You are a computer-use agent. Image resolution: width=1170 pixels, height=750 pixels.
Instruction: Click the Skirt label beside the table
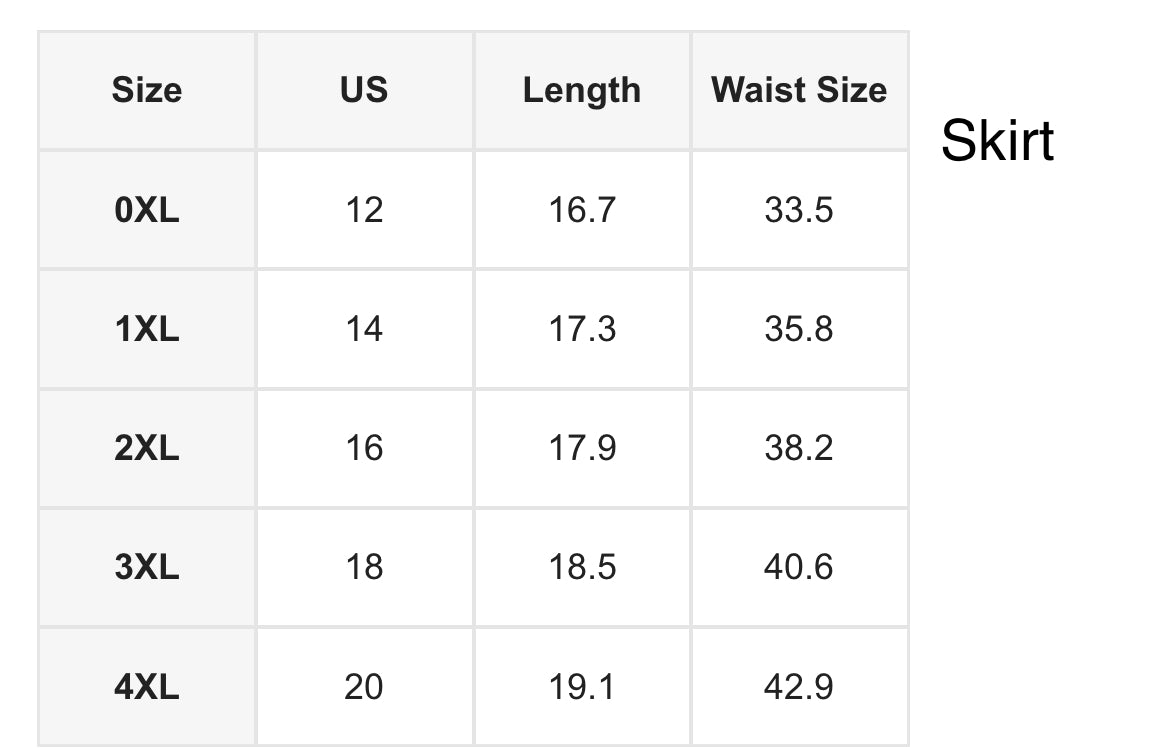coord(997,140)
